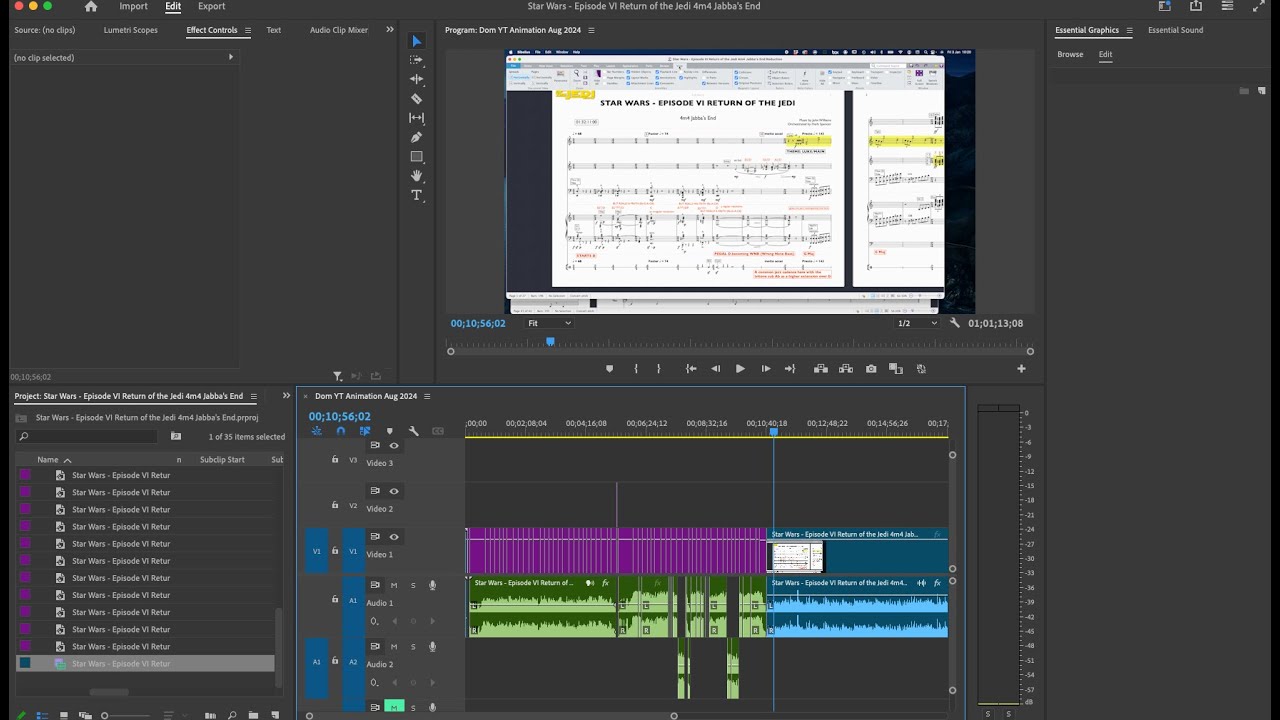This screenshot has height=720, width=1280.
Task: Select the Rectangle tool
Action: [417, 157]
